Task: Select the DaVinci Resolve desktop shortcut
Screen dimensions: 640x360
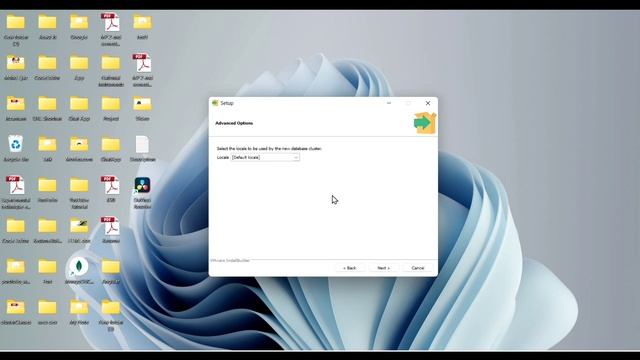Action: [142, 193]
